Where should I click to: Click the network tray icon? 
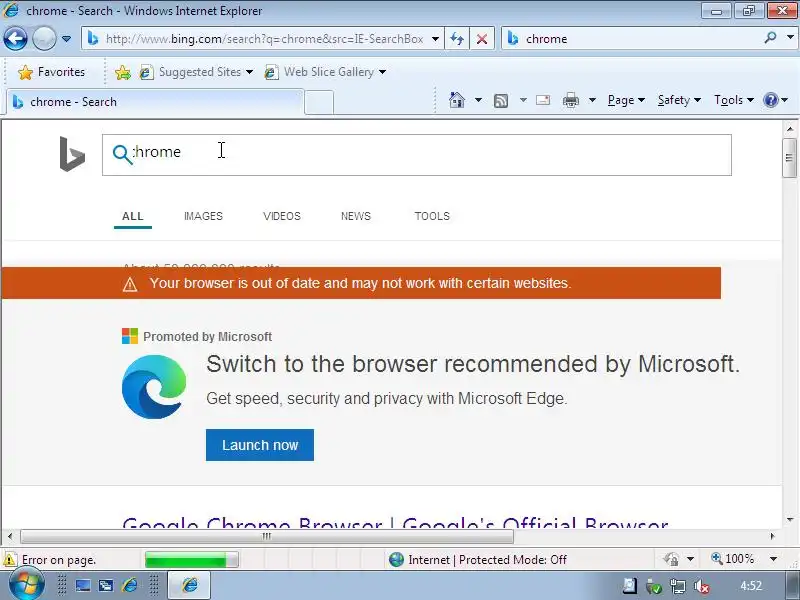[678, 587]
